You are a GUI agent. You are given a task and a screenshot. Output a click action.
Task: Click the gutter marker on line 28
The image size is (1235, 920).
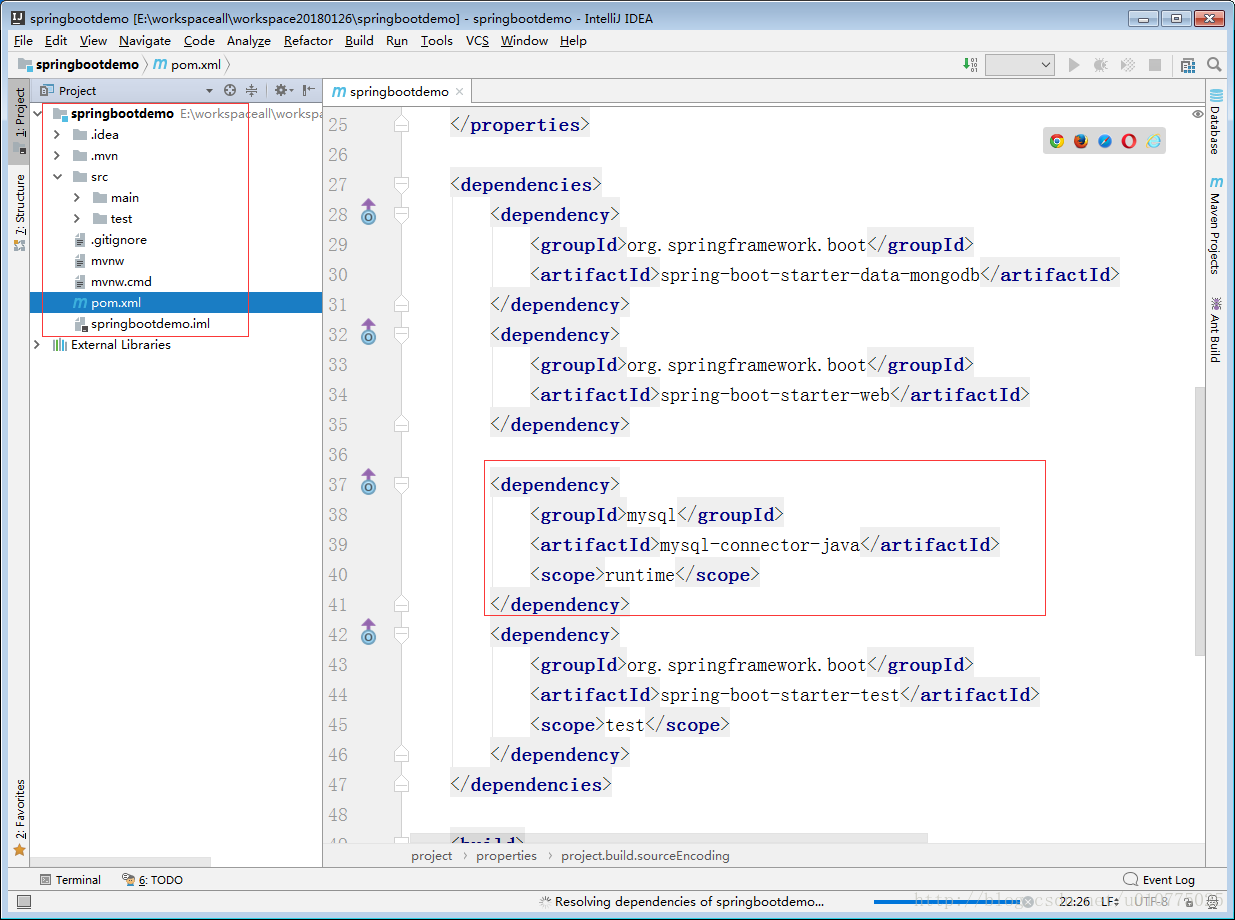tap(368, 211)
